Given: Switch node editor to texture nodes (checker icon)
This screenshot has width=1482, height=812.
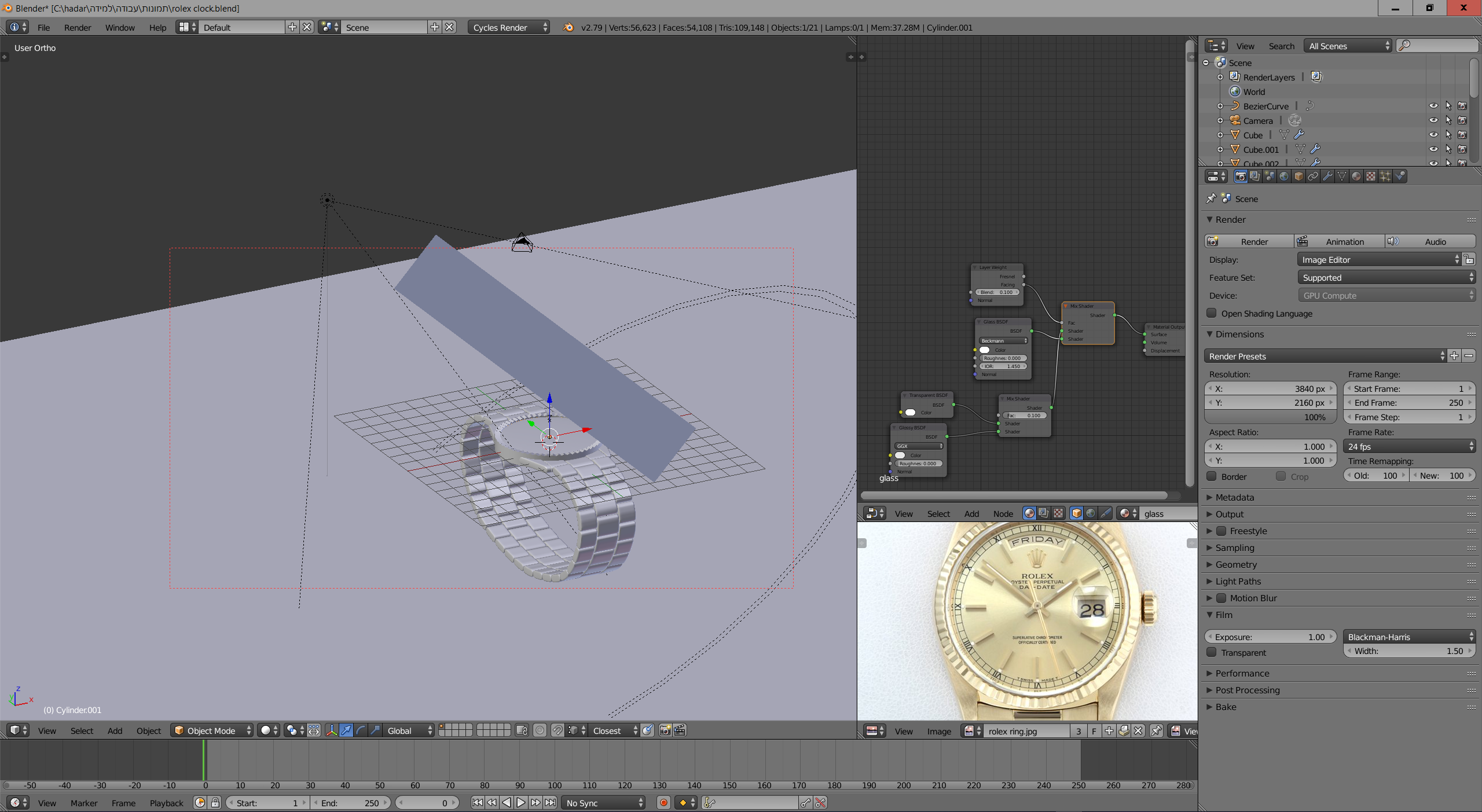Looking at the screenshot, I should pyautogui.click(x=1058, y=513).
